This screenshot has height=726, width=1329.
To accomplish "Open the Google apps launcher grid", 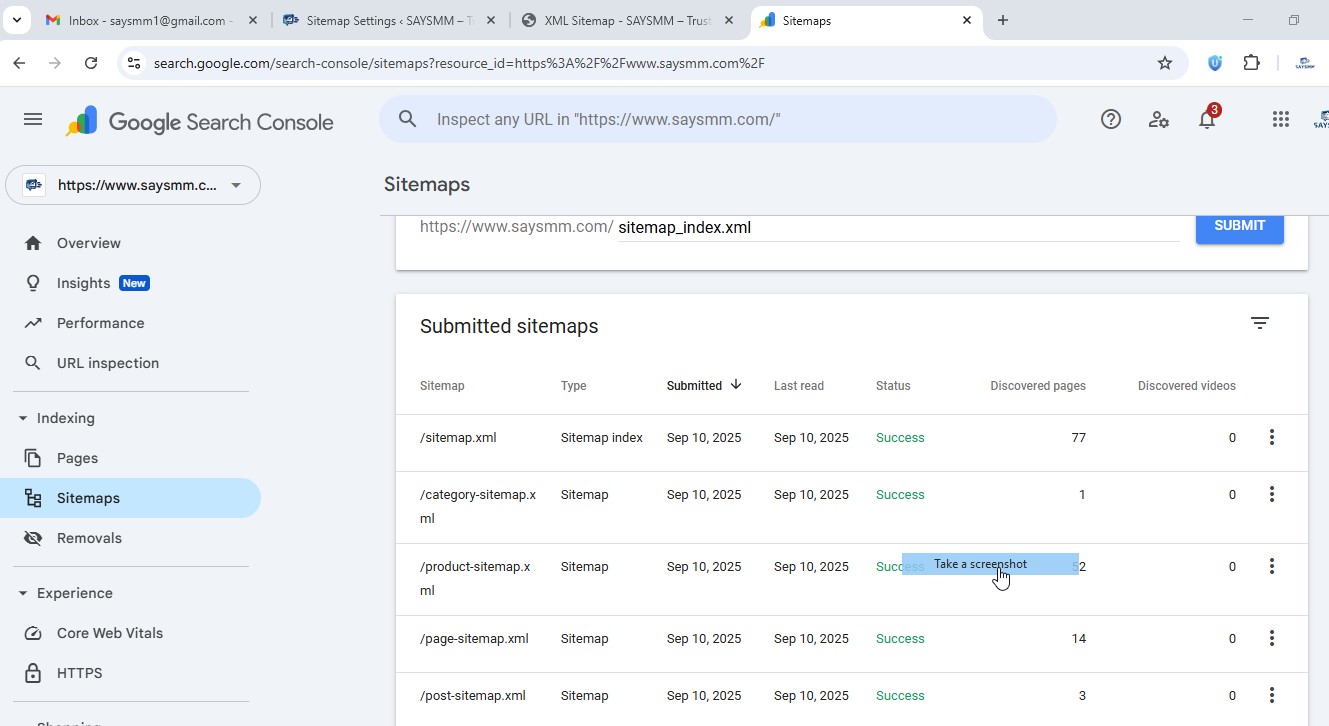I will [x=1281, y=119].
